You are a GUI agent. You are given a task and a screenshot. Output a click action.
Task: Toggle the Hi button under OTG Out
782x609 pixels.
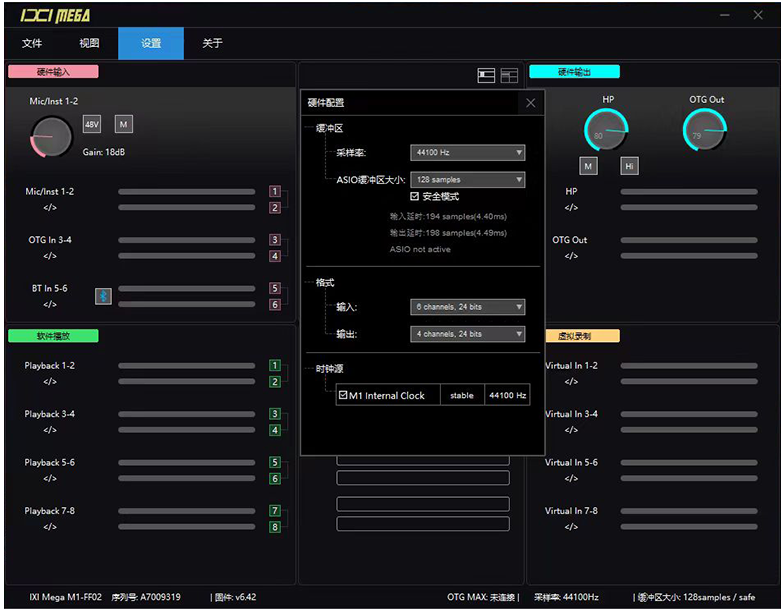tap(629, 166)
